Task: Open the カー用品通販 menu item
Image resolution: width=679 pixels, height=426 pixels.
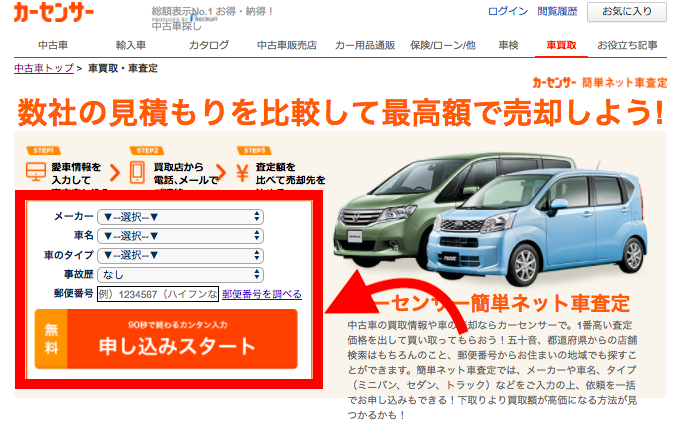Action: tap(365, 45)
